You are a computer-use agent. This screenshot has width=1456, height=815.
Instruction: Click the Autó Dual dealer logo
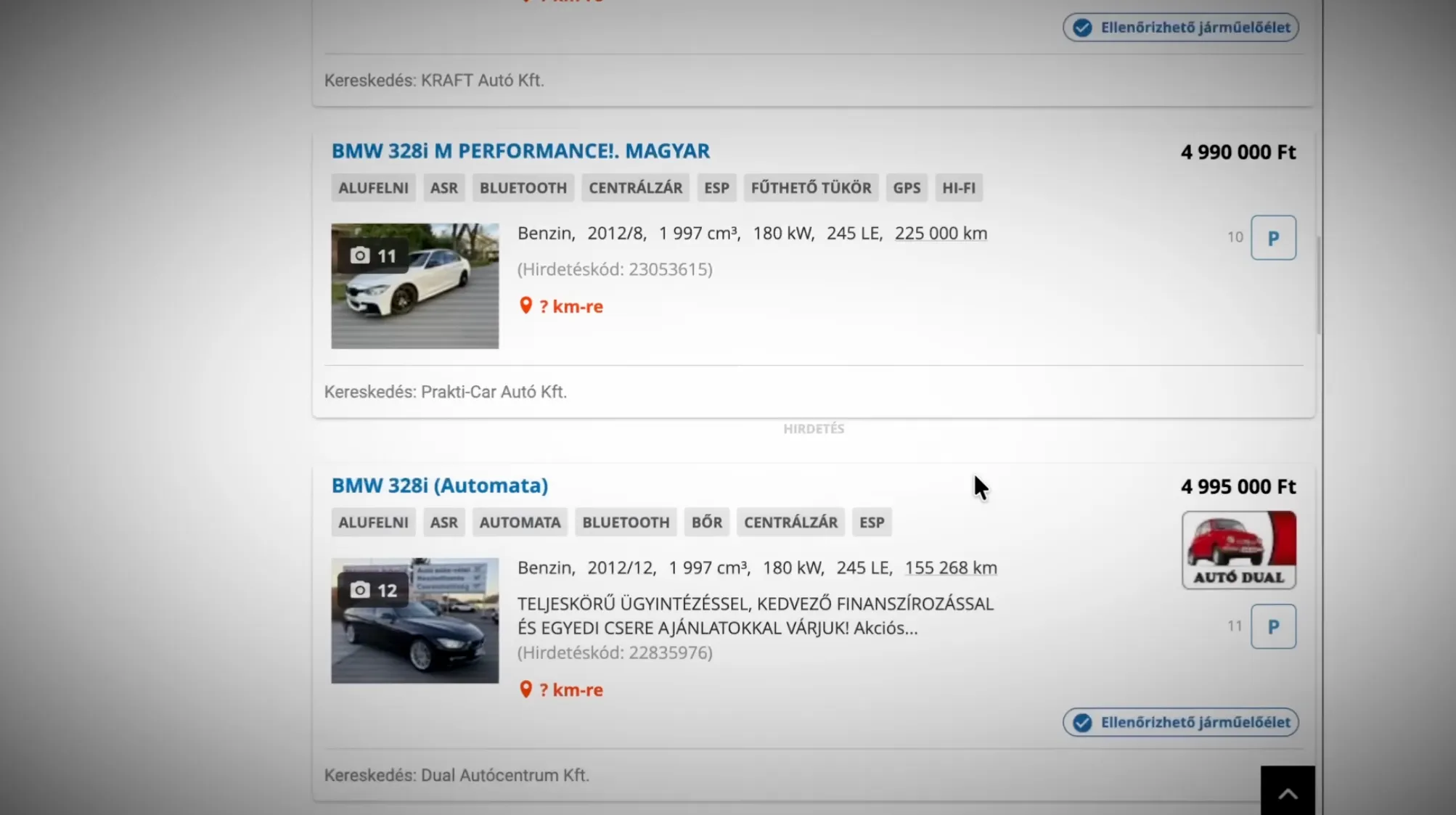1239,549
